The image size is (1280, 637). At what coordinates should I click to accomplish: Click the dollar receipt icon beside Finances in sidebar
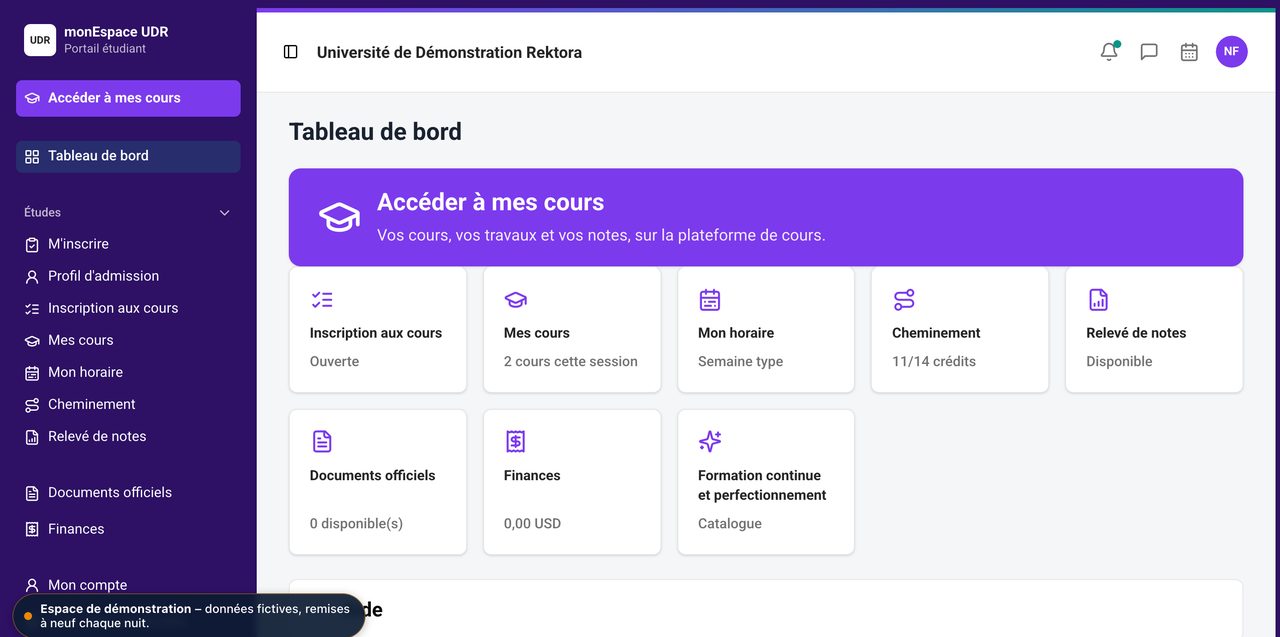[32, 529]
